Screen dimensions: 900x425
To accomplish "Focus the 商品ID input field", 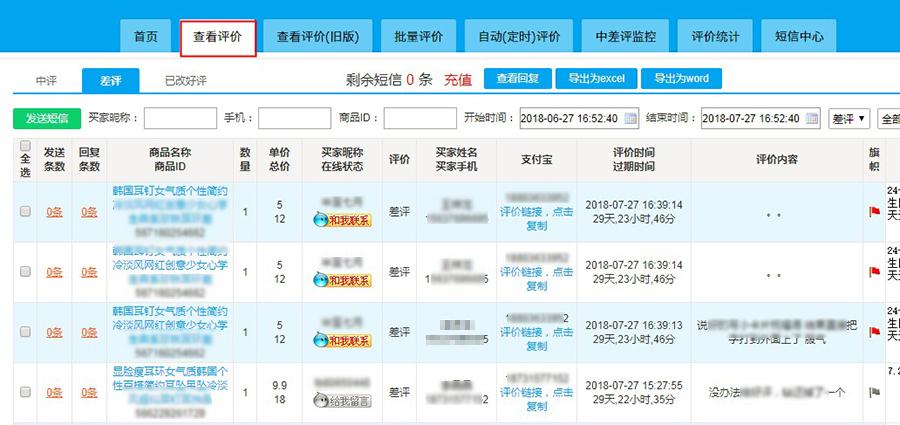I will pyautogui.click(x=420, y=118).
